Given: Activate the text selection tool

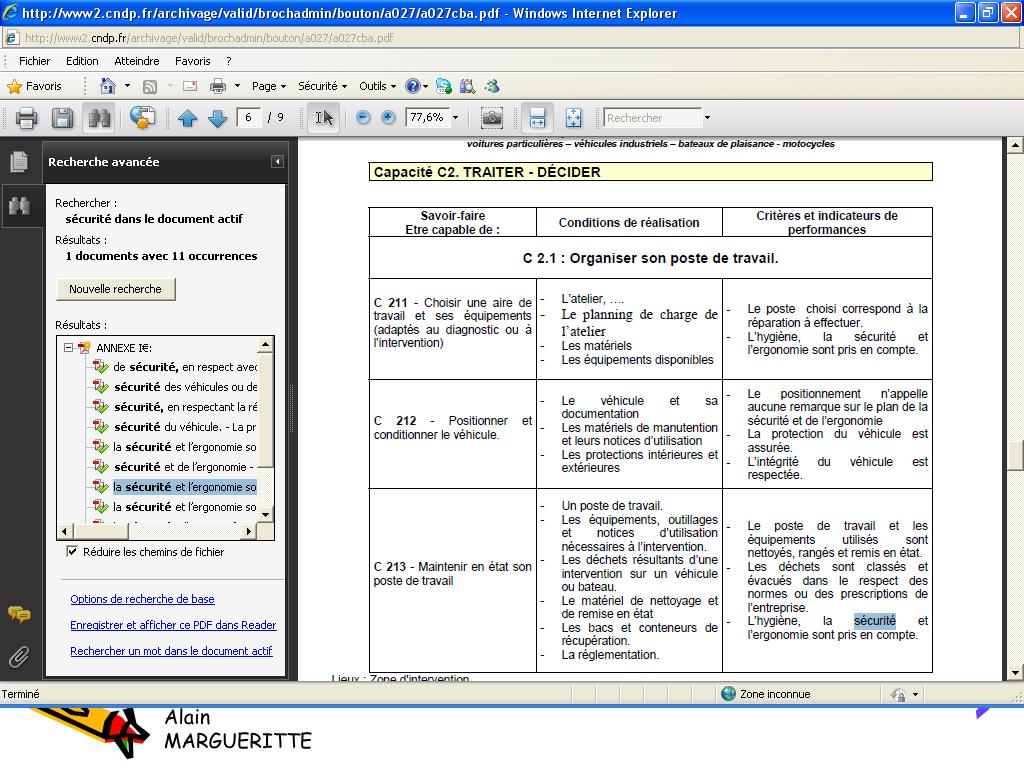Looking at the screenshot, I should (324, 118).
